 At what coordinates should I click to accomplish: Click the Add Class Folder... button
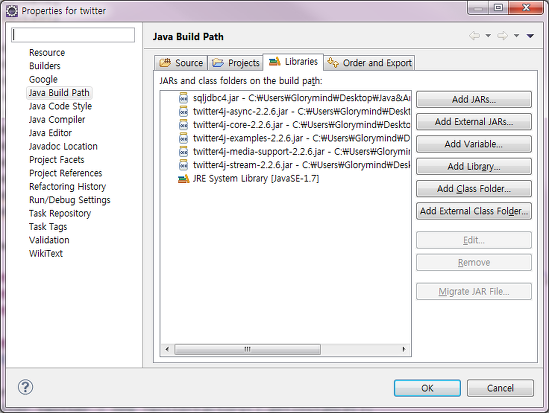474,189
